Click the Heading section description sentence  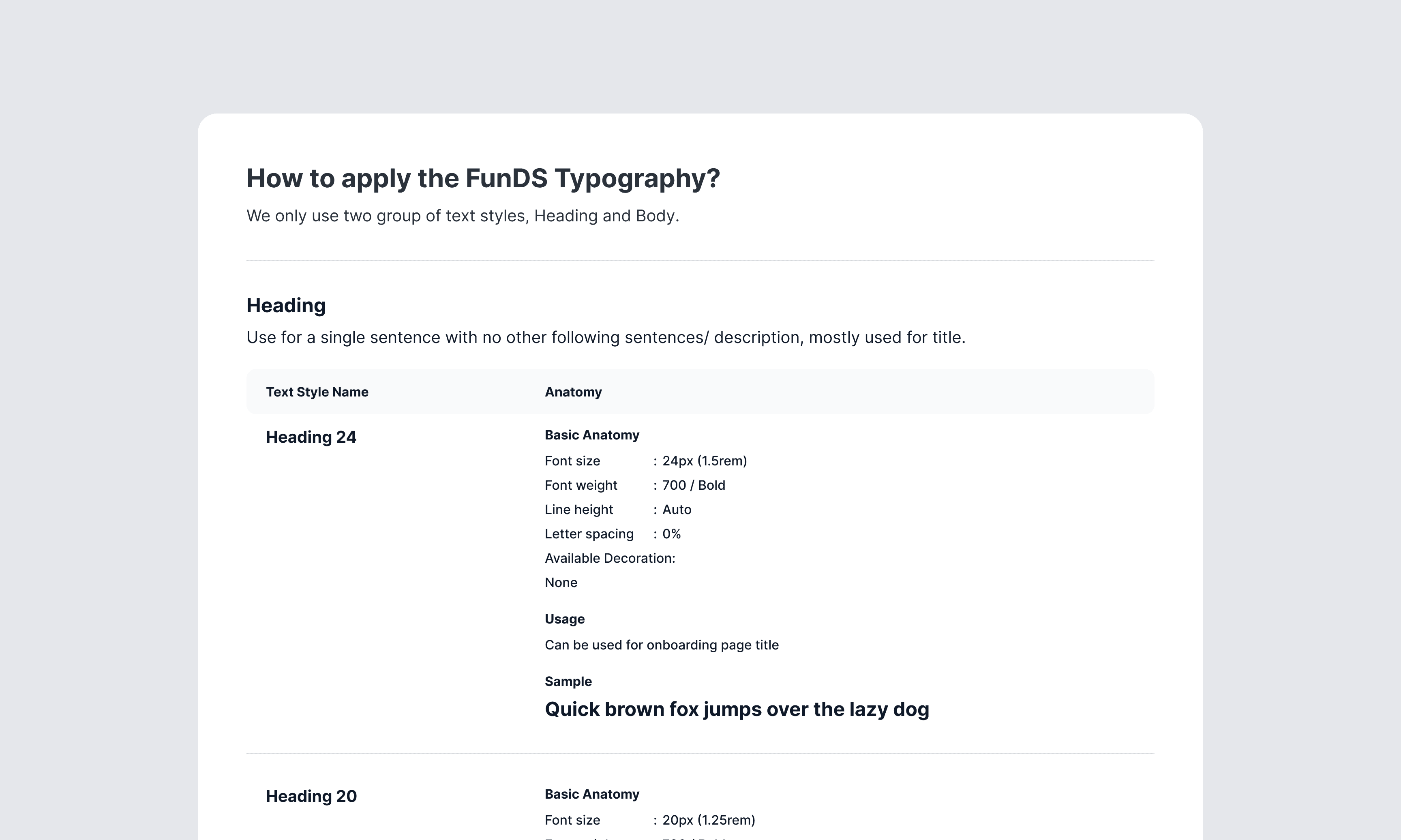click(x=606, y=337)
